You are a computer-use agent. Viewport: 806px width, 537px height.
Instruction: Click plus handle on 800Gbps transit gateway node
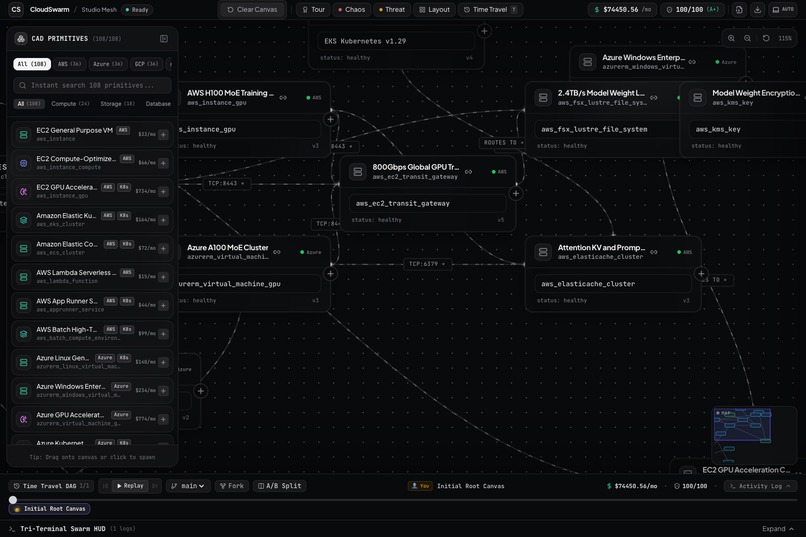(x=516, y=193)
